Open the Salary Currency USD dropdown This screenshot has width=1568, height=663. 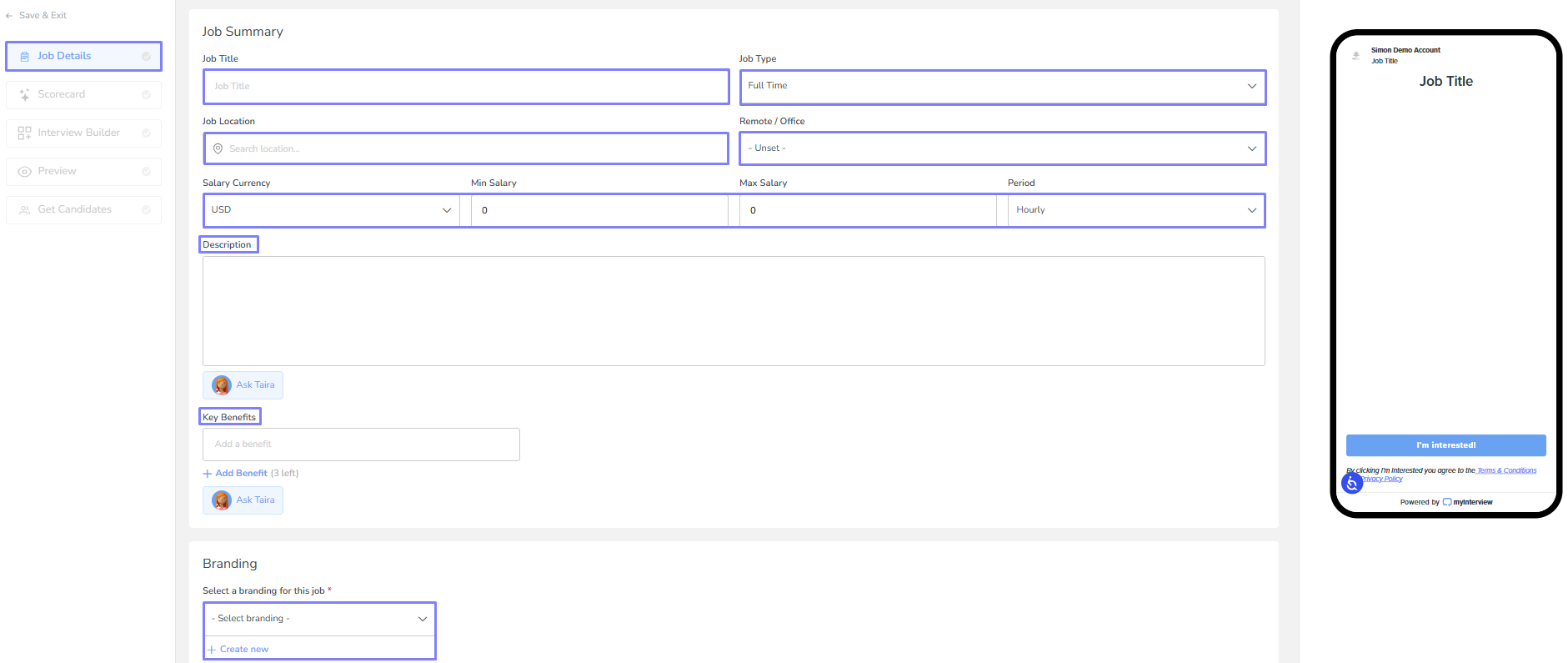331,210
